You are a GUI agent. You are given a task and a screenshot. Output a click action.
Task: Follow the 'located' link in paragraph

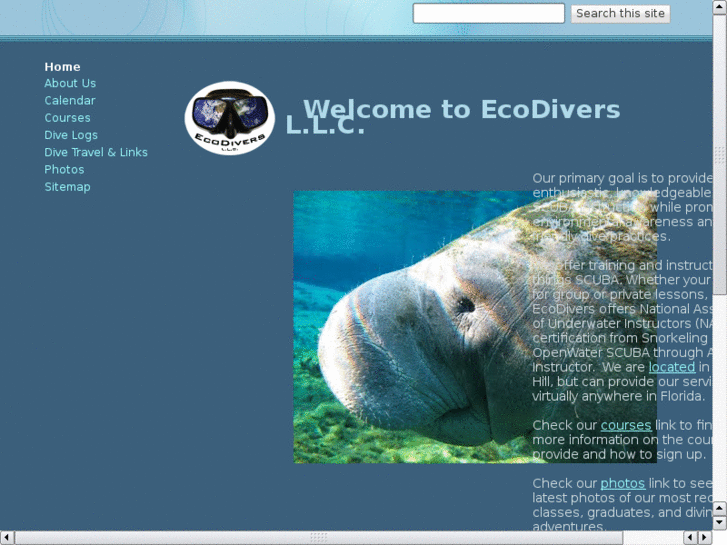tap(671, 367)
